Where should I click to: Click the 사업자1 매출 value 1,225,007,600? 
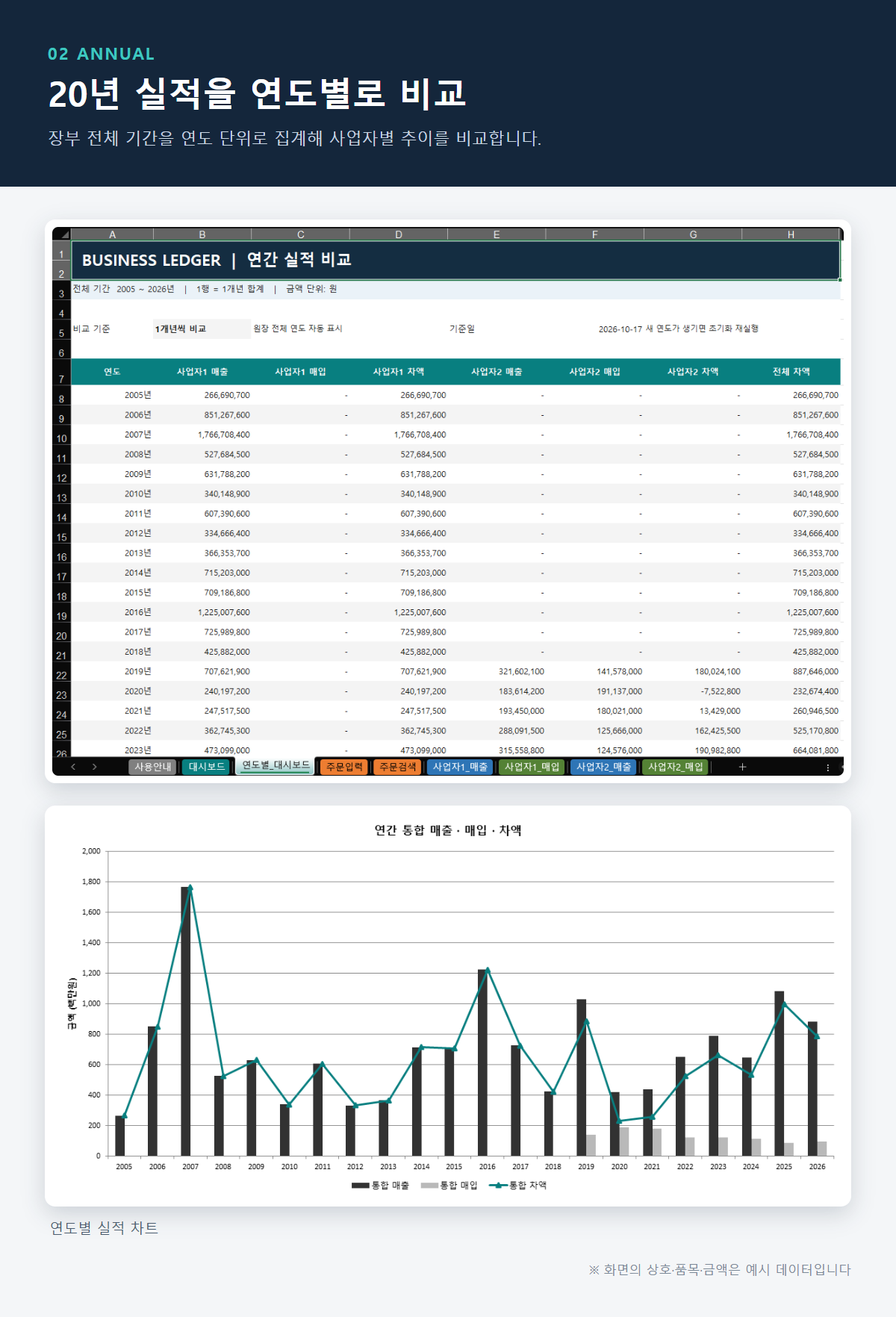(x=202, y=612)
